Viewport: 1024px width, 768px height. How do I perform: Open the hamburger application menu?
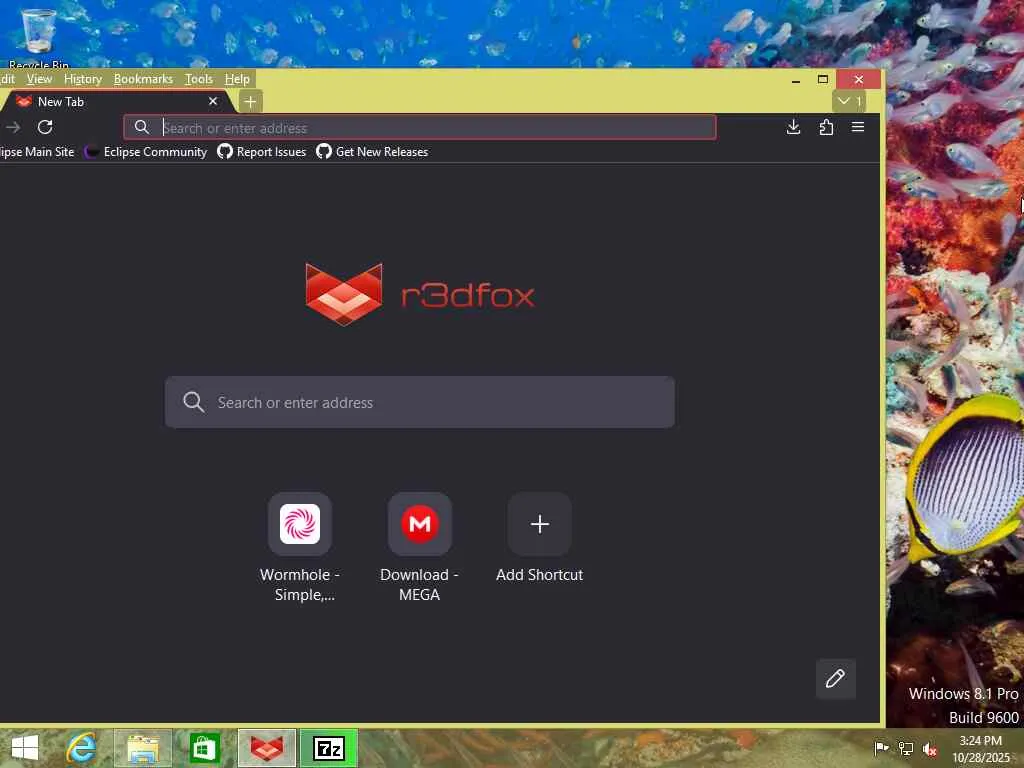[858, 127]
